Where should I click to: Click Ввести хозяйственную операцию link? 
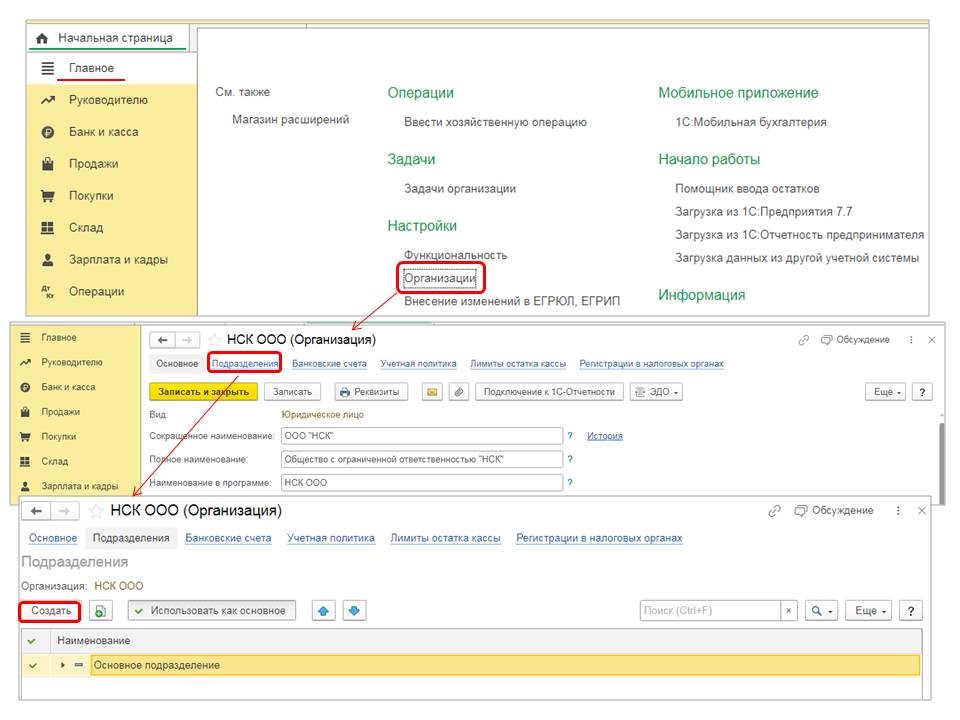pos(495,122)
